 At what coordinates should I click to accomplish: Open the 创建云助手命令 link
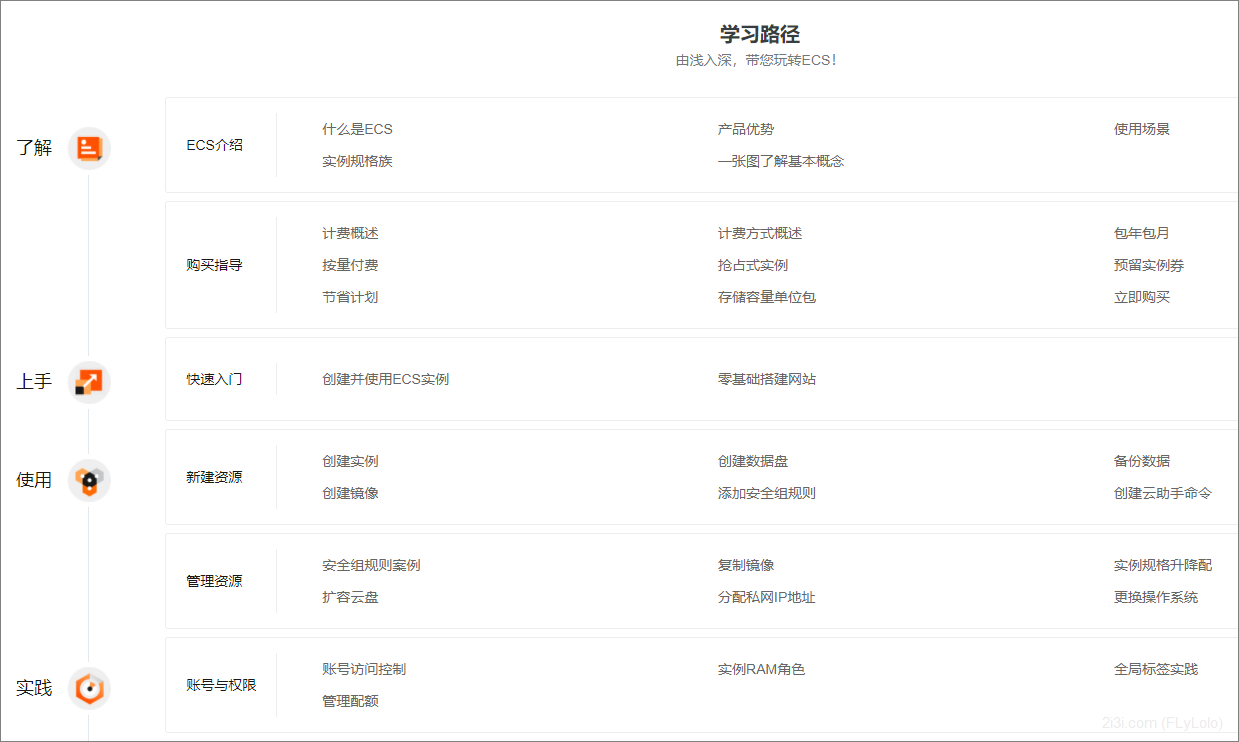tap(1163, 493)
